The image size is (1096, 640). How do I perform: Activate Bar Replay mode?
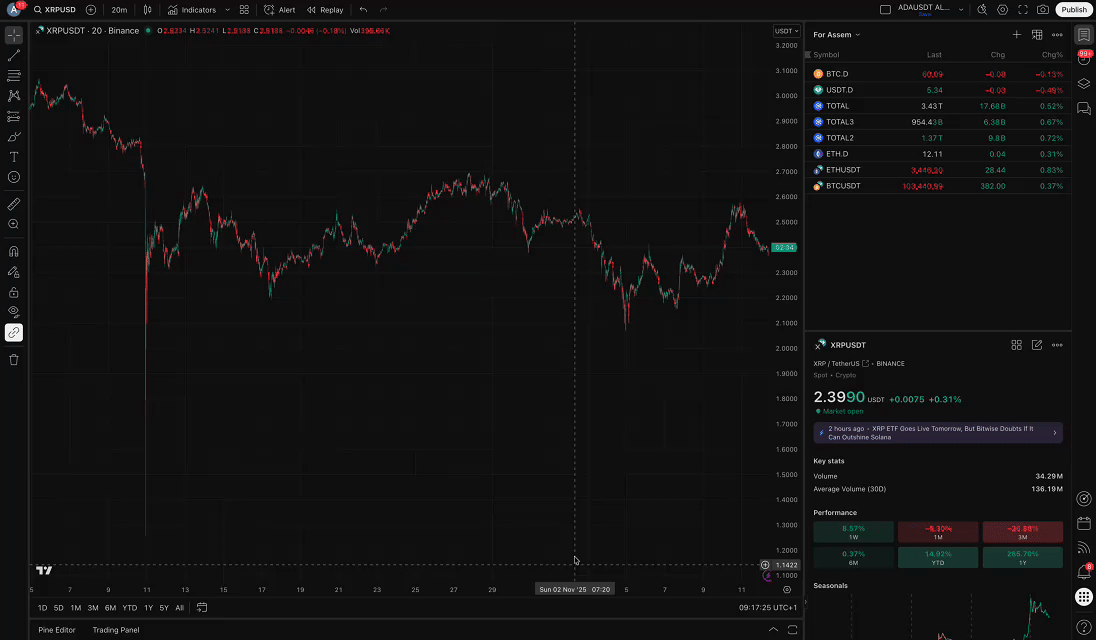click(325, 9)
